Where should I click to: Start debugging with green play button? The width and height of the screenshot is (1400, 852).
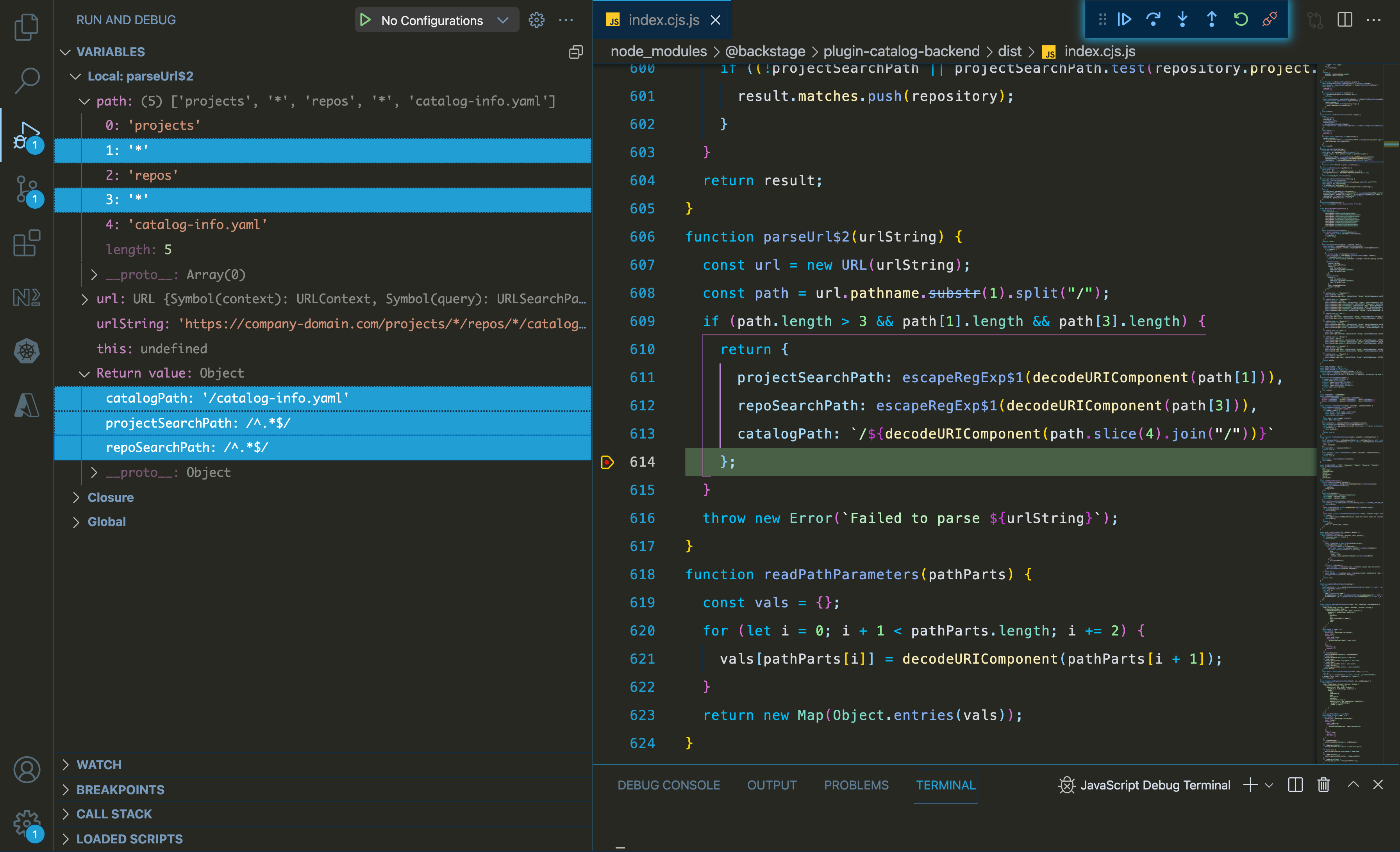click(365, 20)
